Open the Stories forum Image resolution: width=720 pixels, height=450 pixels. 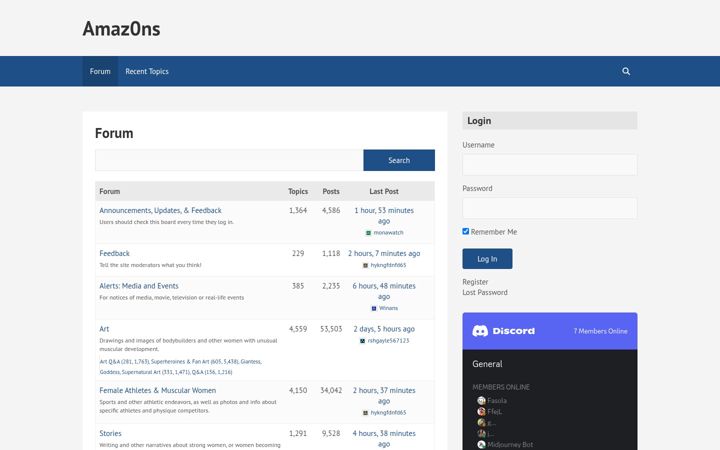(x=110, y=433)
